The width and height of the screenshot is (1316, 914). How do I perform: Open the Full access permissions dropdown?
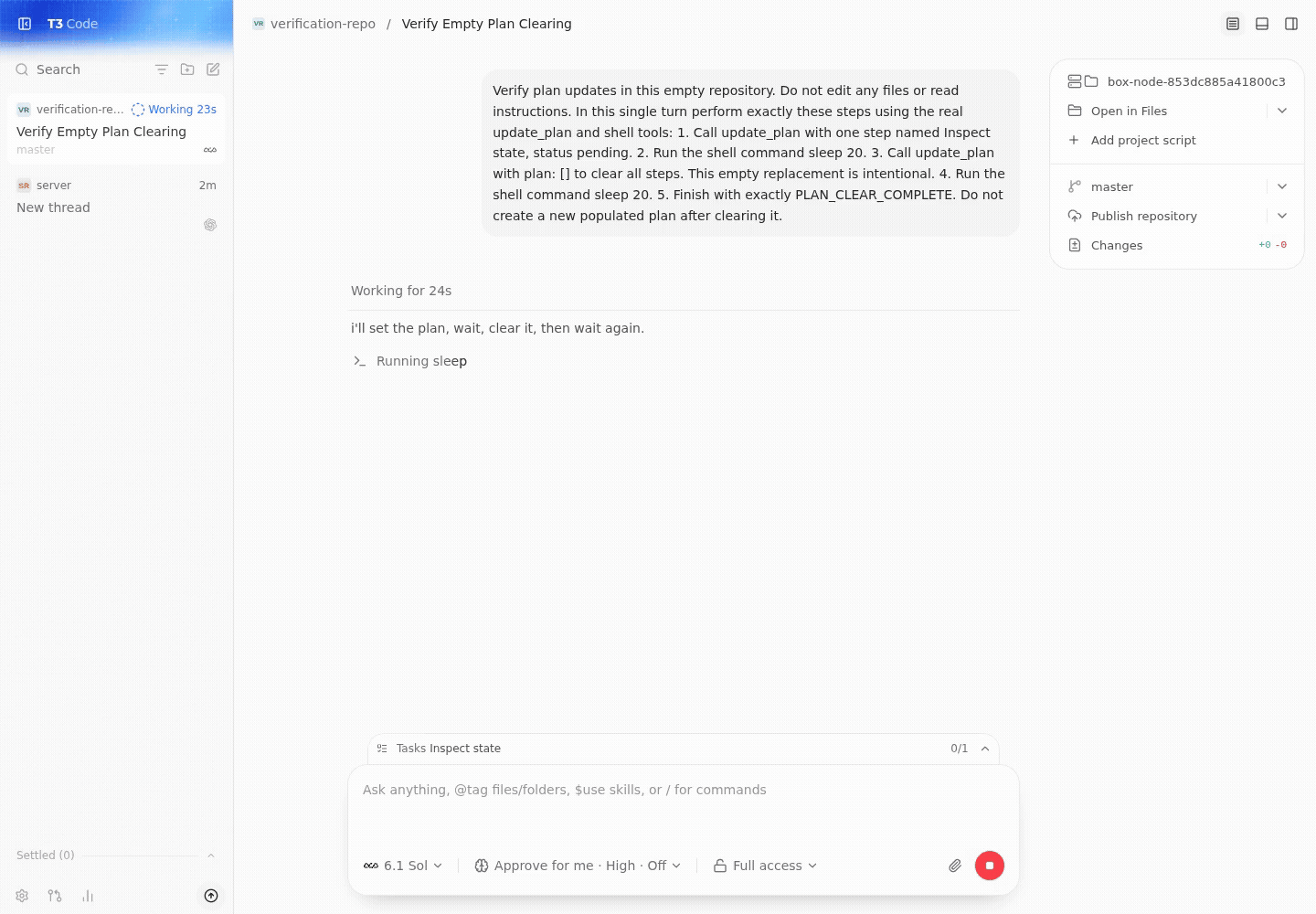[765, 866]
